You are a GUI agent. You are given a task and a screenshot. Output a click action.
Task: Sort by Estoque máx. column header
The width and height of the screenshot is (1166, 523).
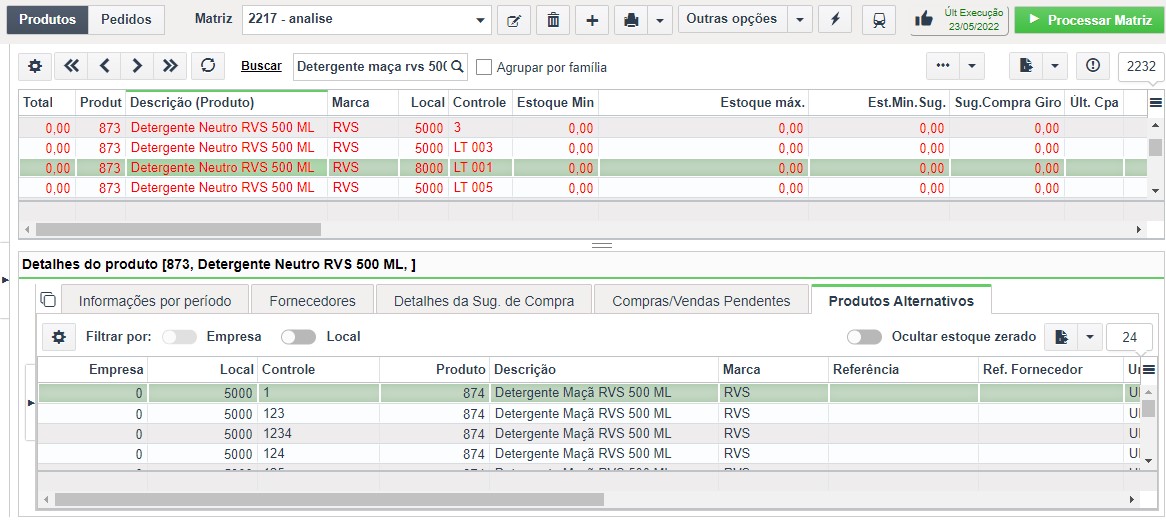703,103
